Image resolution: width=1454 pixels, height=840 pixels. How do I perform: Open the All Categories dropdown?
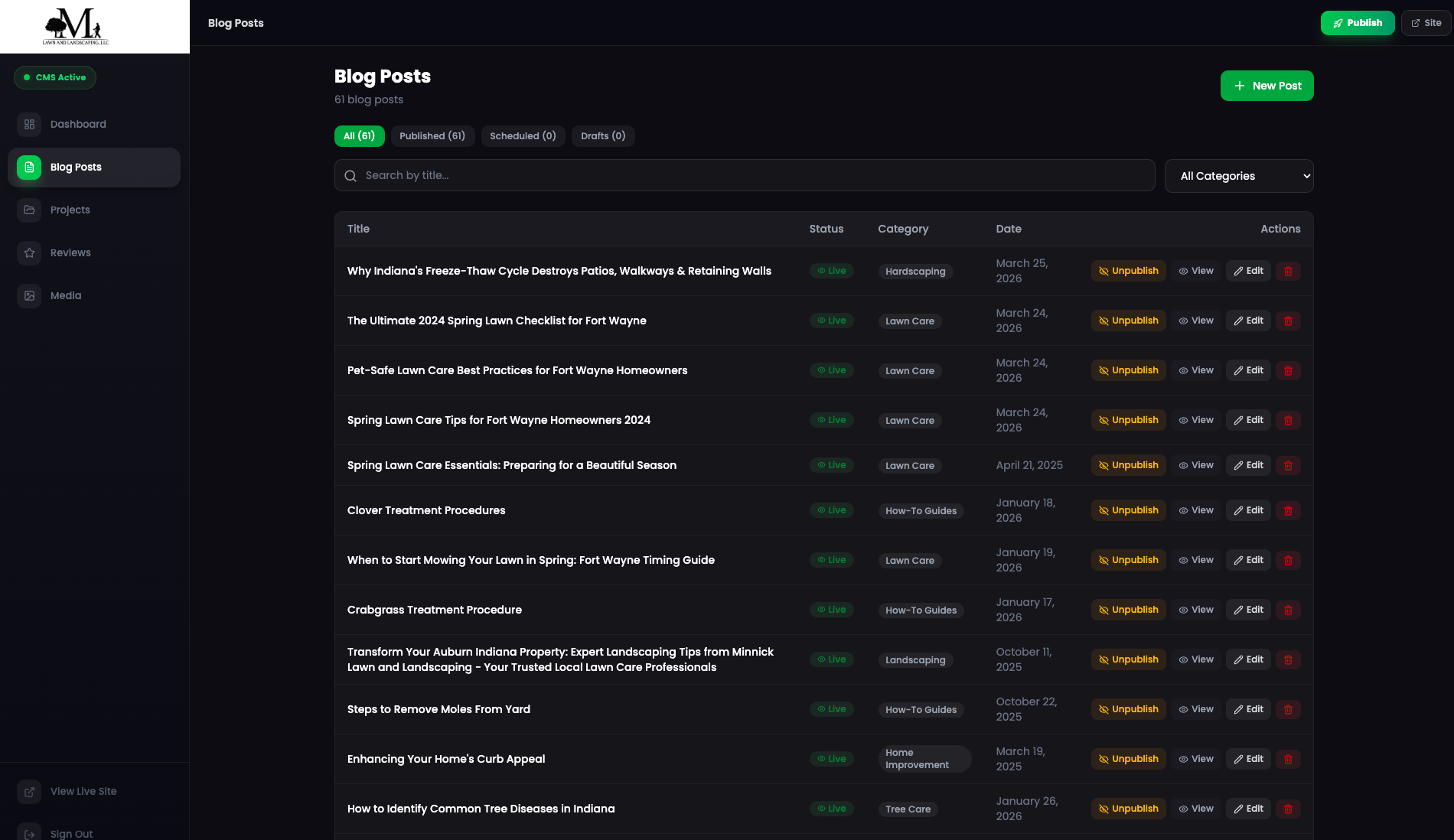pos(1238,175)
